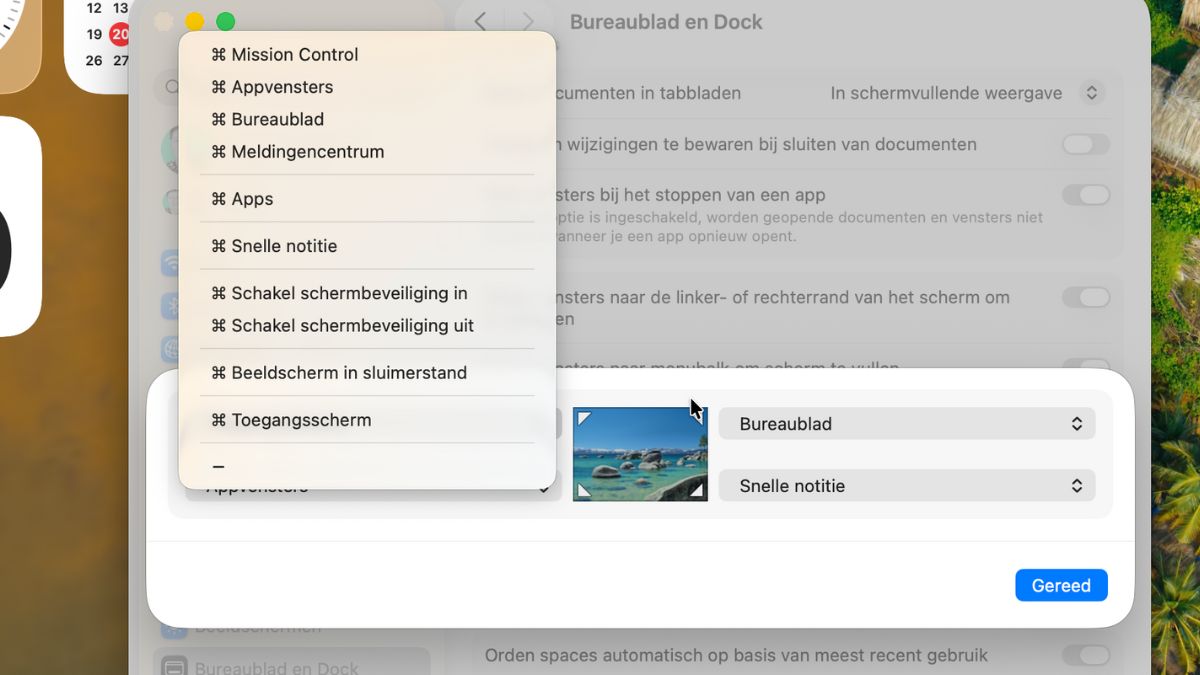Open the Bureaublad hot corner dropdown

(906, 423)
